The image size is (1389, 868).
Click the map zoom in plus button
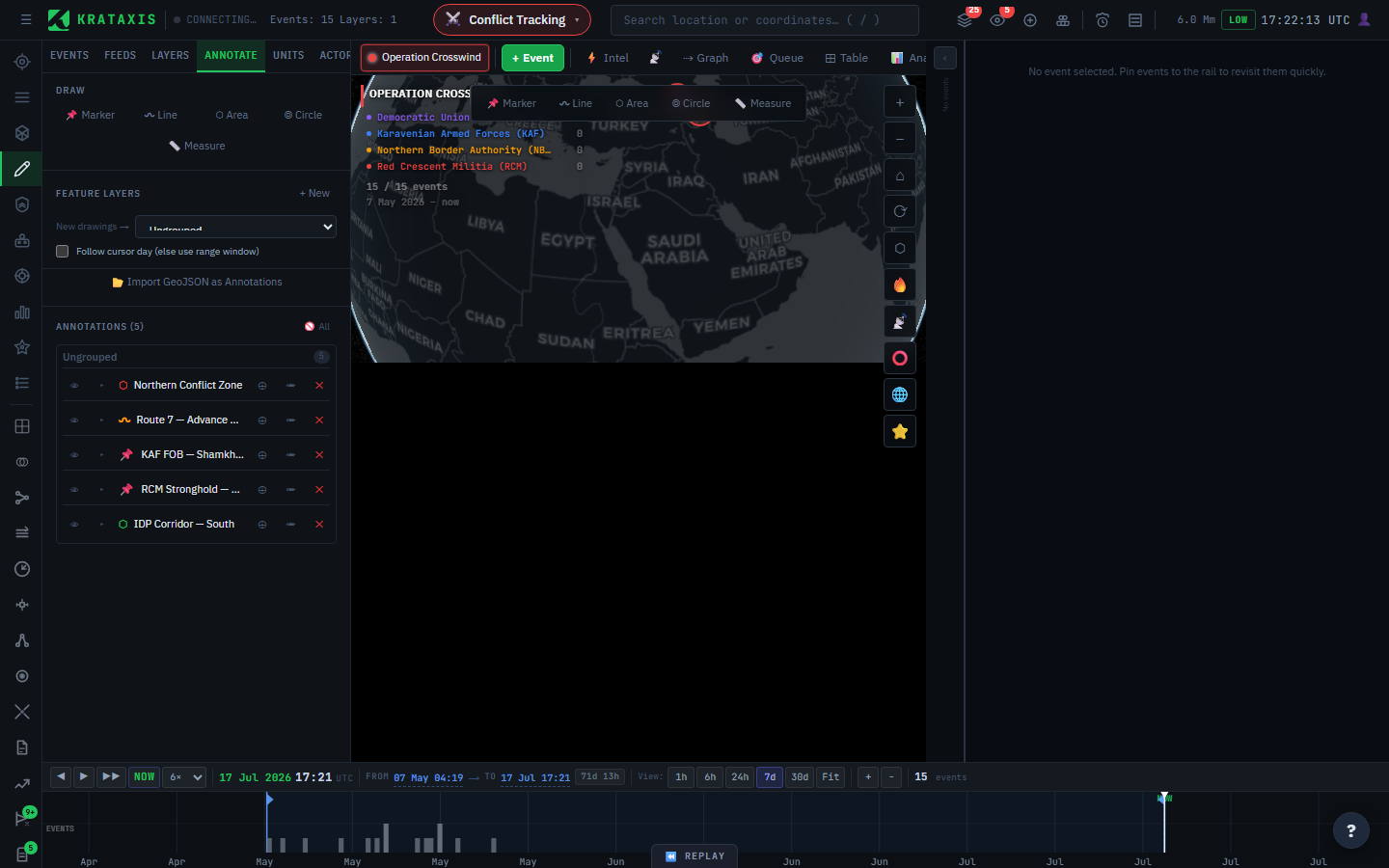900,102
